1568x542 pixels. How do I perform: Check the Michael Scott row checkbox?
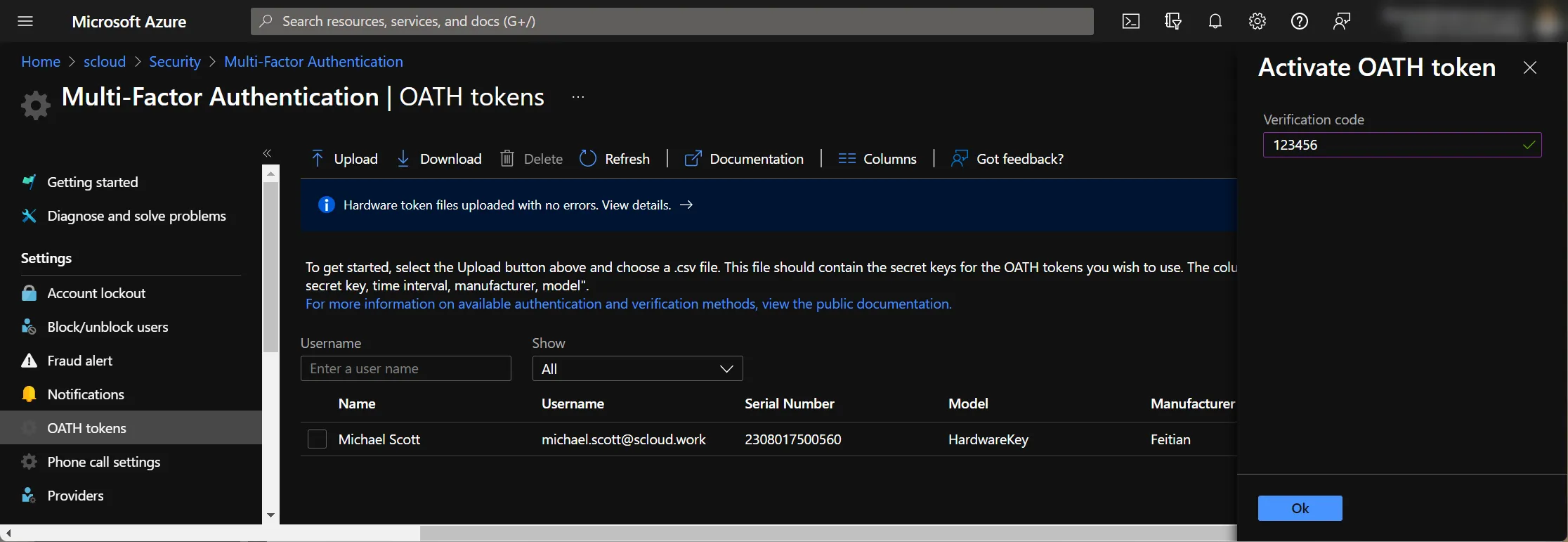pos(318,439)
